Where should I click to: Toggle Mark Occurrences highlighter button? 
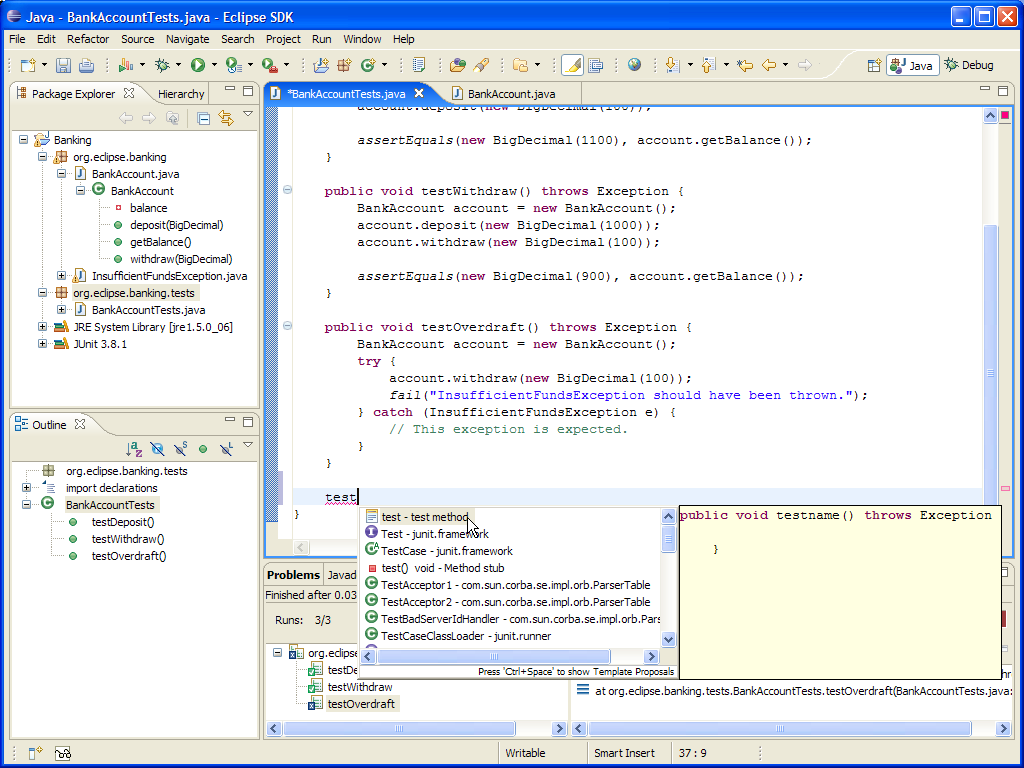coord(572,65)
